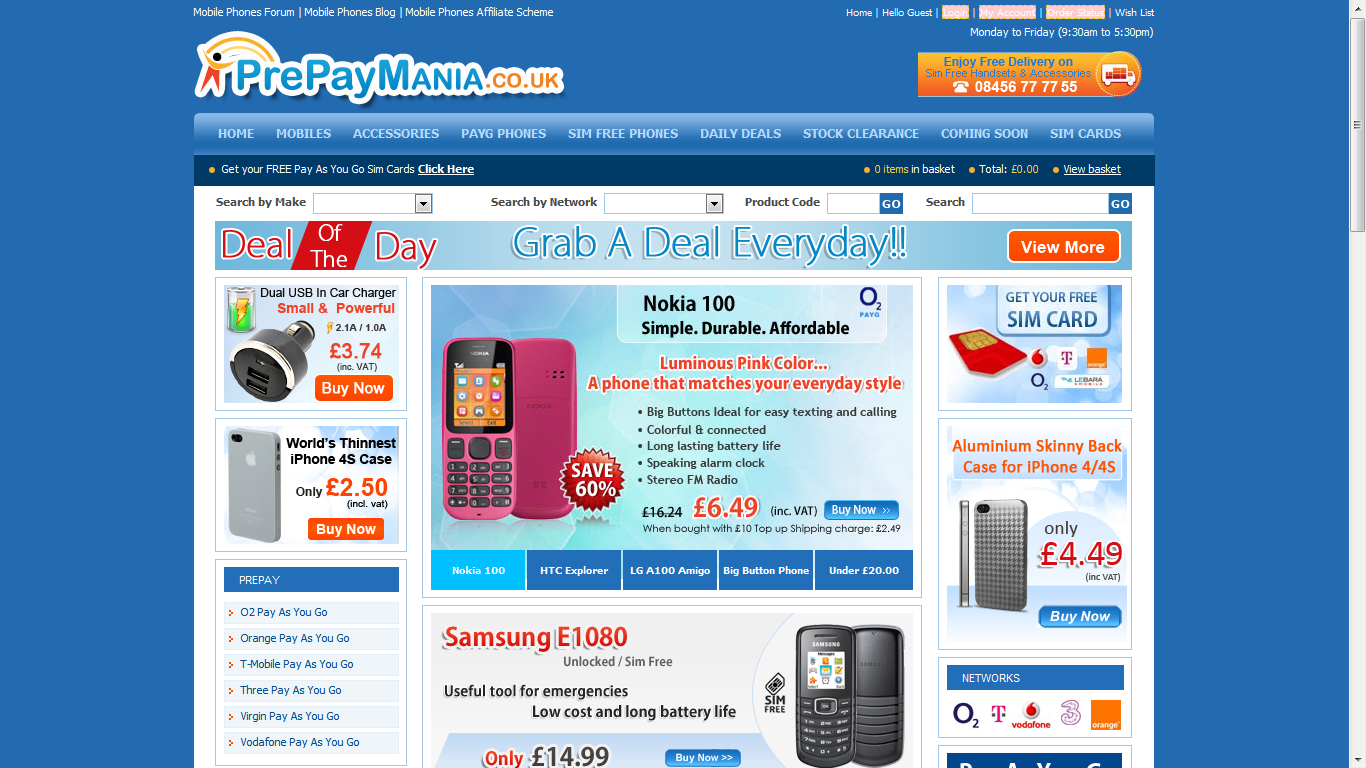
Task: Click GO next to Product Code field
Action: [891, 203]
